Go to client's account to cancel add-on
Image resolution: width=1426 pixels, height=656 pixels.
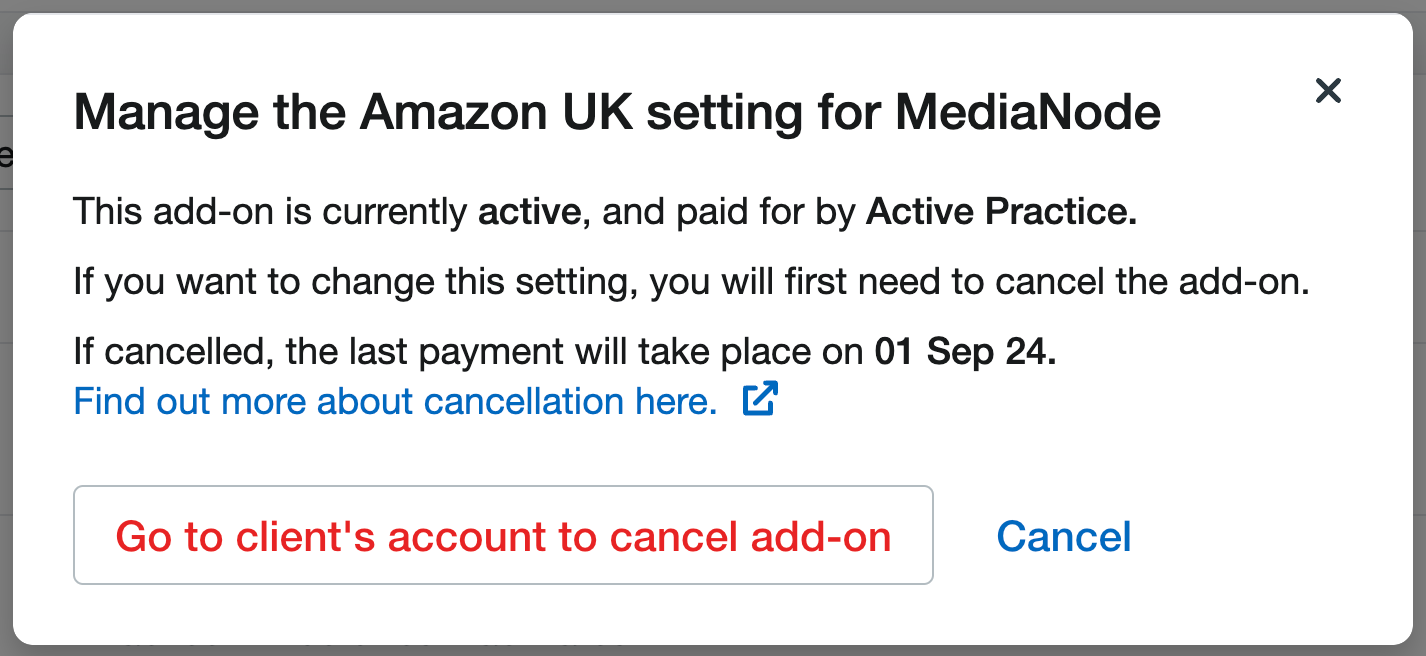(x=503, y=535)
